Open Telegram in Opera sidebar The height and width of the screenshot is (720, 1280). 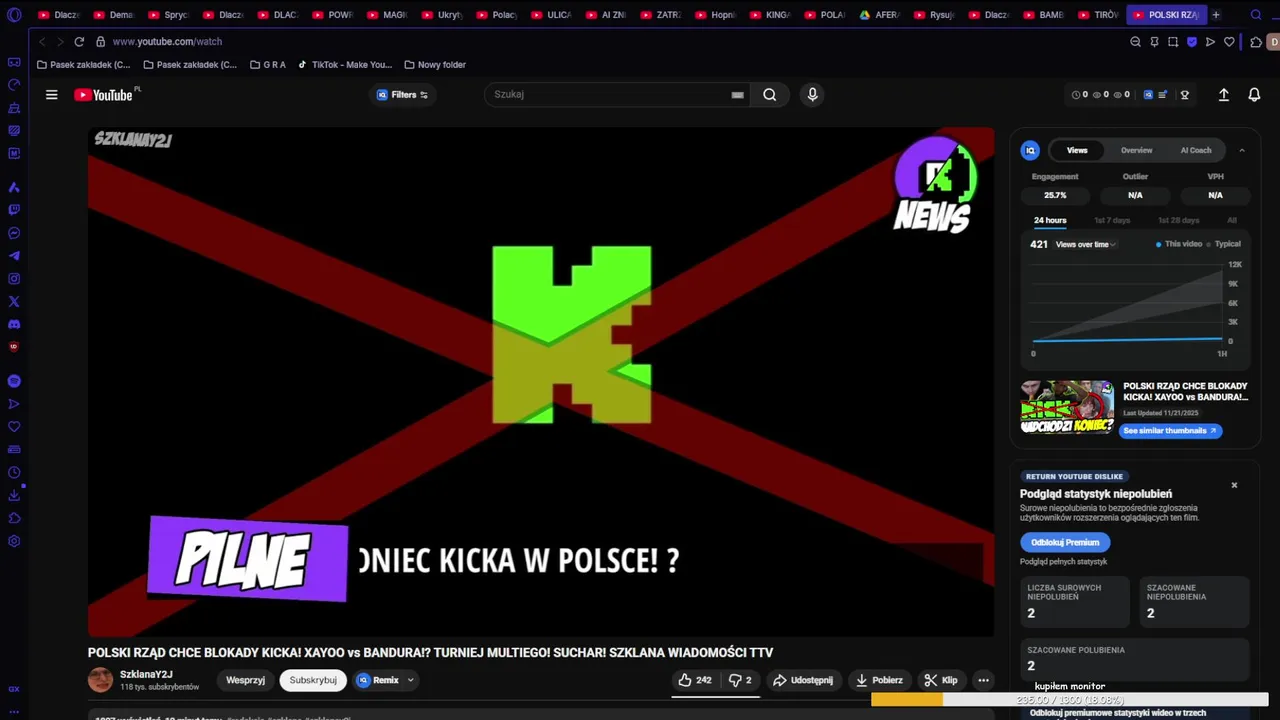click(14, 256)
